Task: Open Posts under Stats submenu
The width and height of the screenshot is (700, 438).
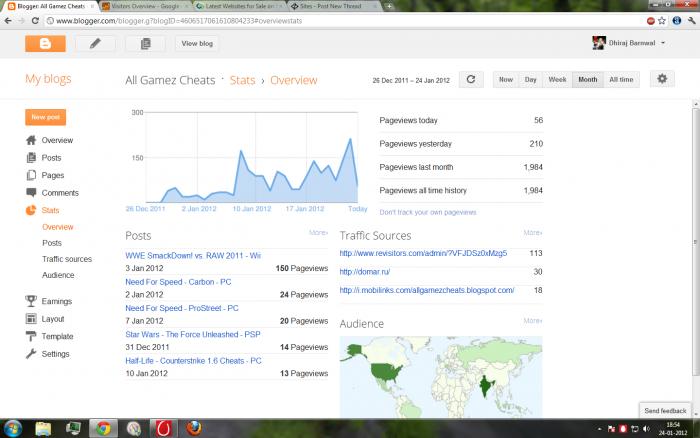Action: pyautogui.click(x=52, y=243)
